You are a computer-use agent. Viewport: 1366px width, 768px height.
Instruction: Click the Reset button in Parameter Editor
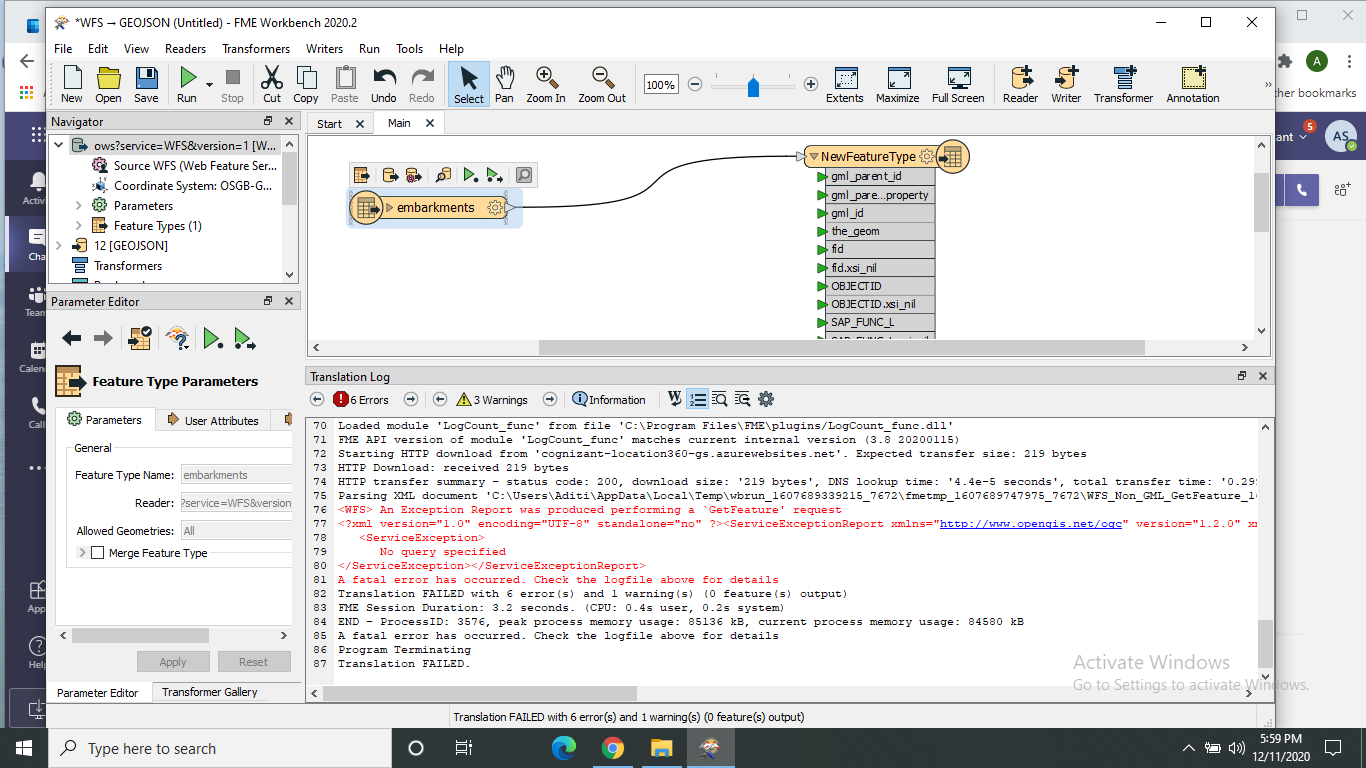point(253,662)
